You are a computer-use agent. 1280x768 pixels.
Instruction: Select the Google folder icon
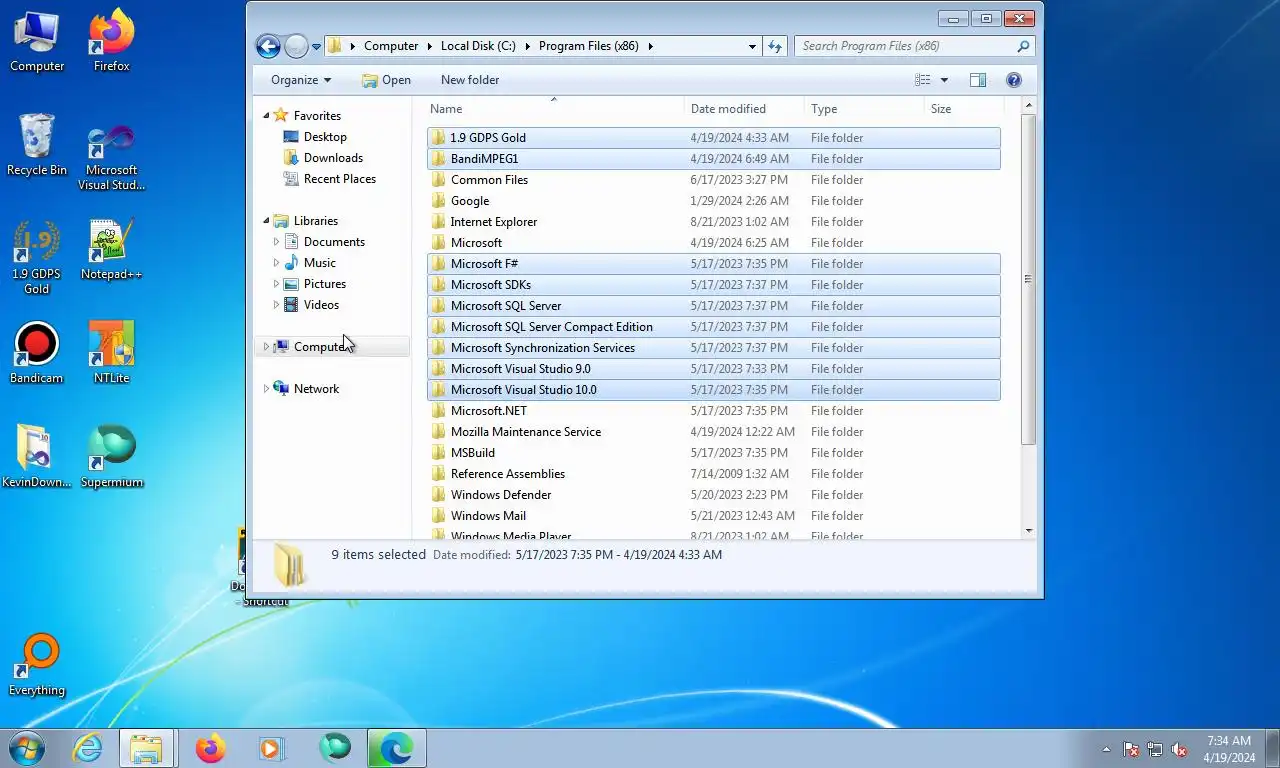(438, 201)
